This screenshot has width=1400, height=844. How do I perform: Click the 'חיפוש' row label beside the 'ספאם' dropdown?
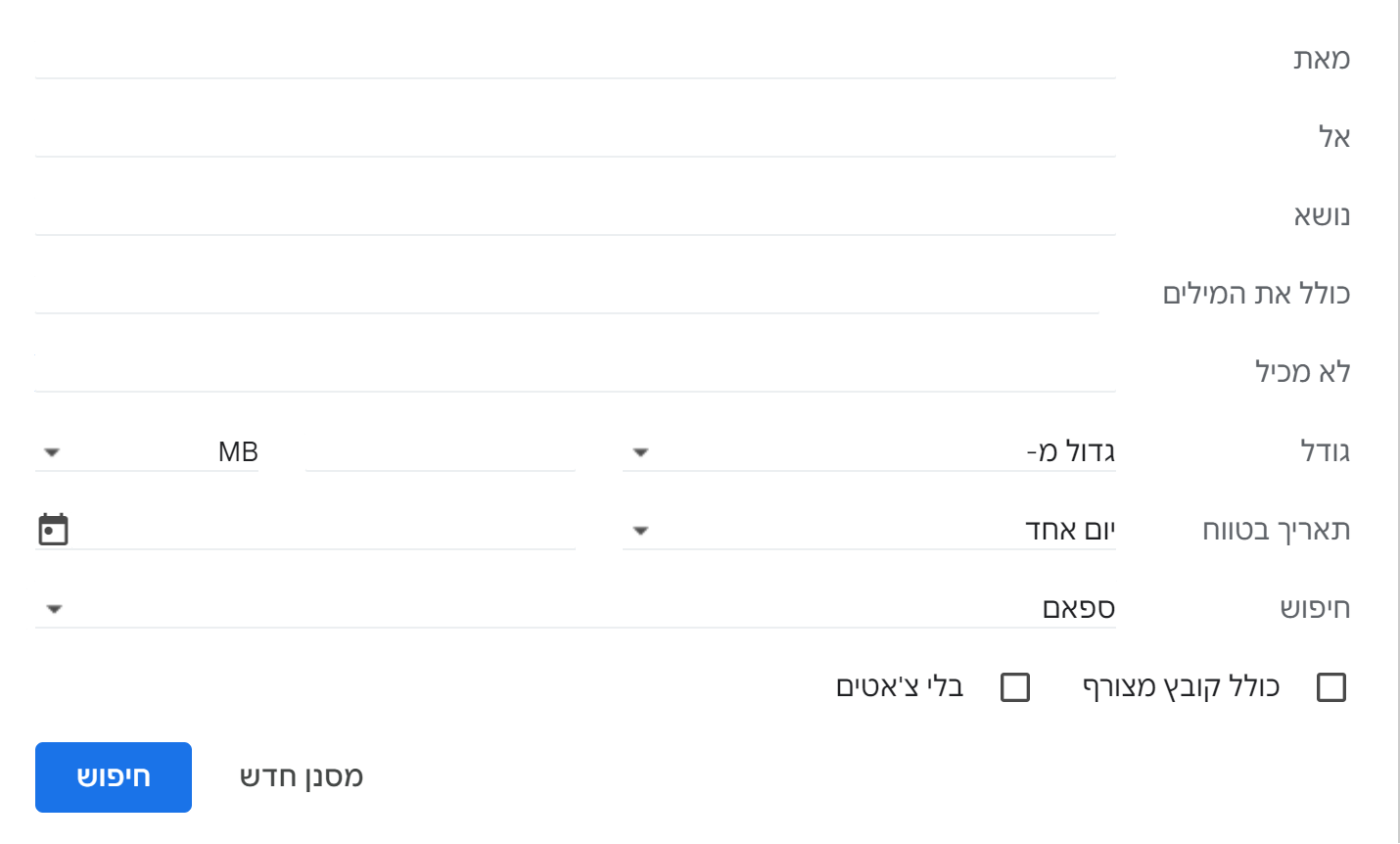[1315, 609]
